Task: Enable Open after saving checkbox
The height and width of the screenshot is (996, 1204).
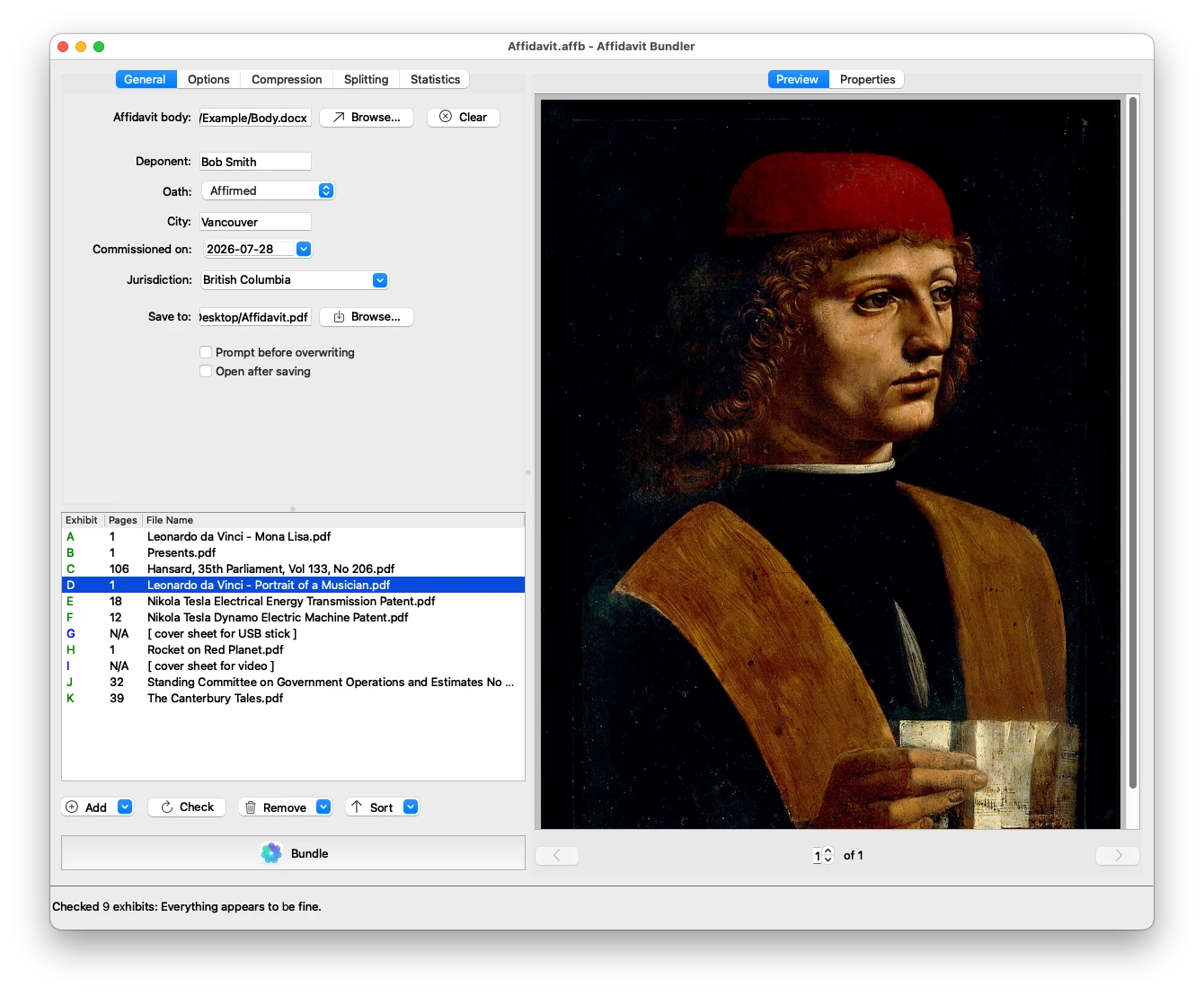Action: [x=206, y=371]
